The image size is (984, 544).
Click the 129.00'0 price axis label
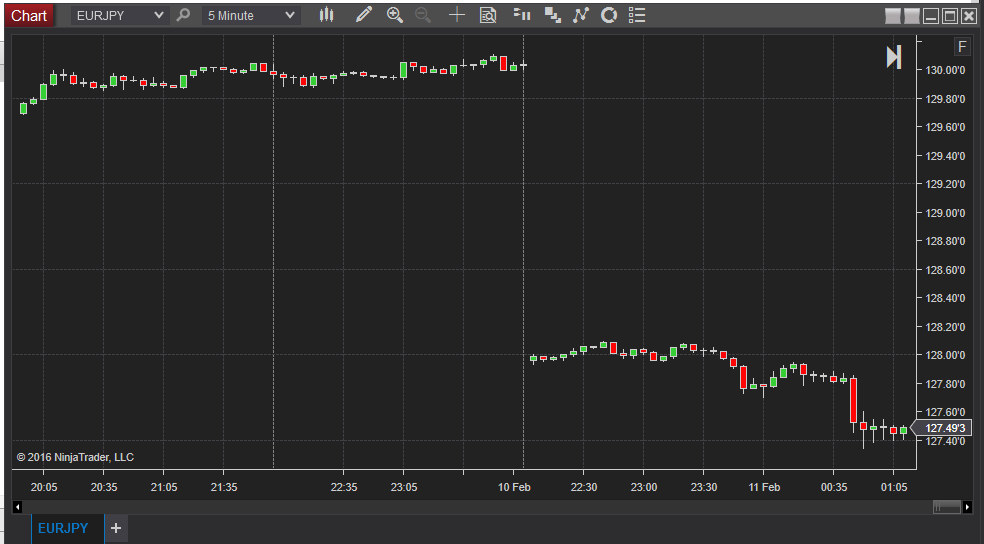click(946, 213)
